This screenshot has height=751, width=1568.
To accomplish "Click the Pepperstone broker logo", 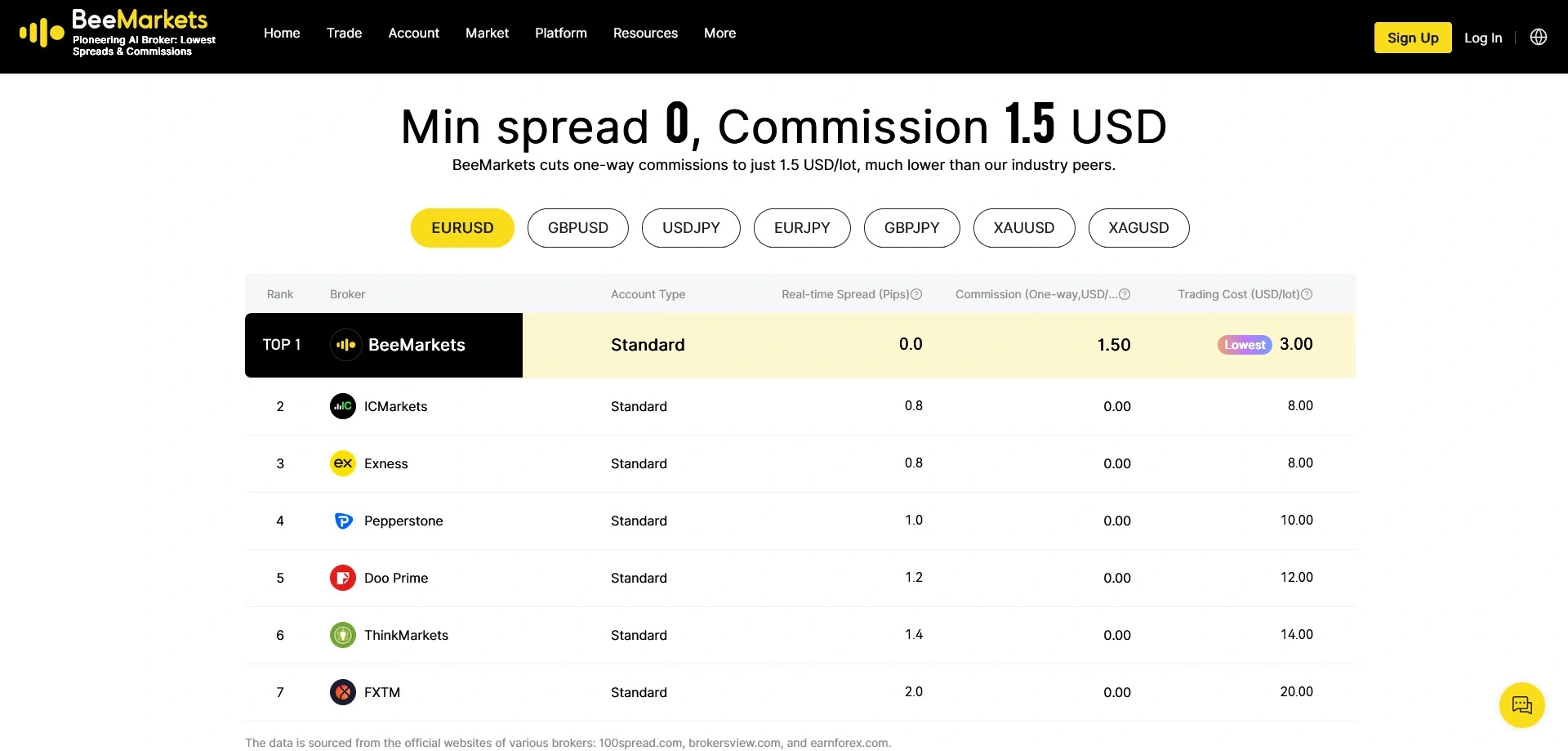I will (x=343, y=521).
